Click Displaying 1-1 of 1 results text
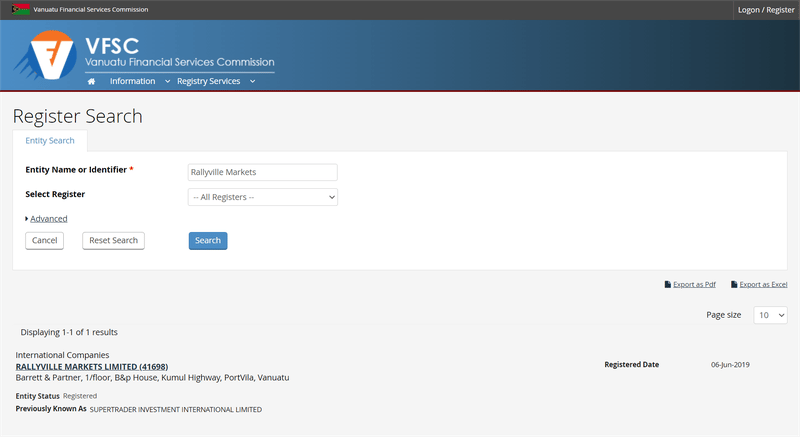 pyautogui.click(x=69, y=332)
